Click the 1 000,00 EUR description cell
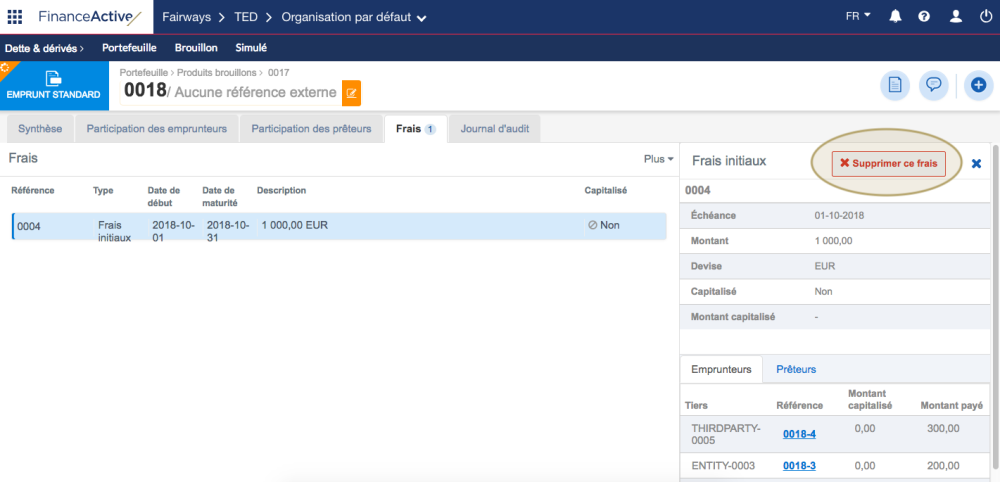The height and width of the screenshot is (482, 1000). (294, 225)
